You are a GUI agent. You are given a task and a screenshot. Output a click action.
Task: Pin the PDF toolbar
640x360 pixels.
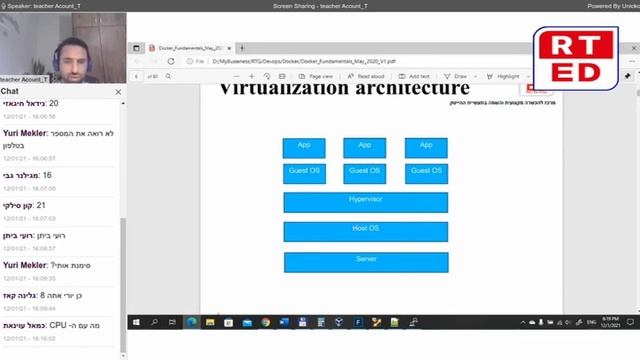tap(628, 76)
